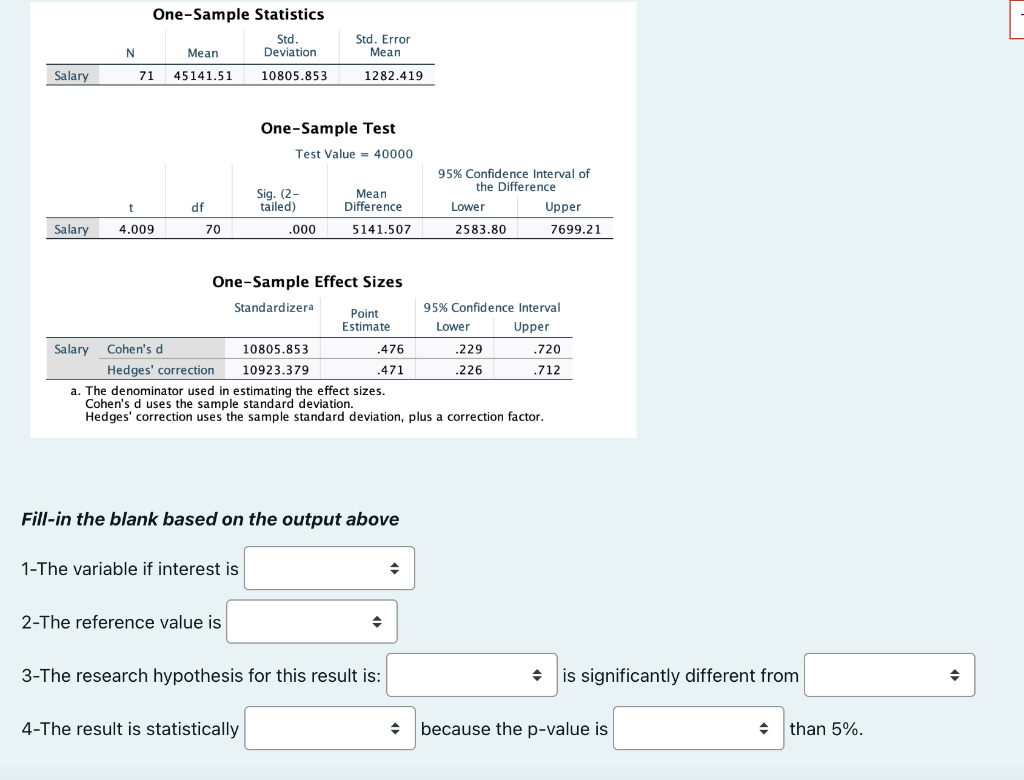Click the Fill-in the blank instruction heading
This screenshot has width=1024, height=780.
pyautogui.click(x=209, y=519)
